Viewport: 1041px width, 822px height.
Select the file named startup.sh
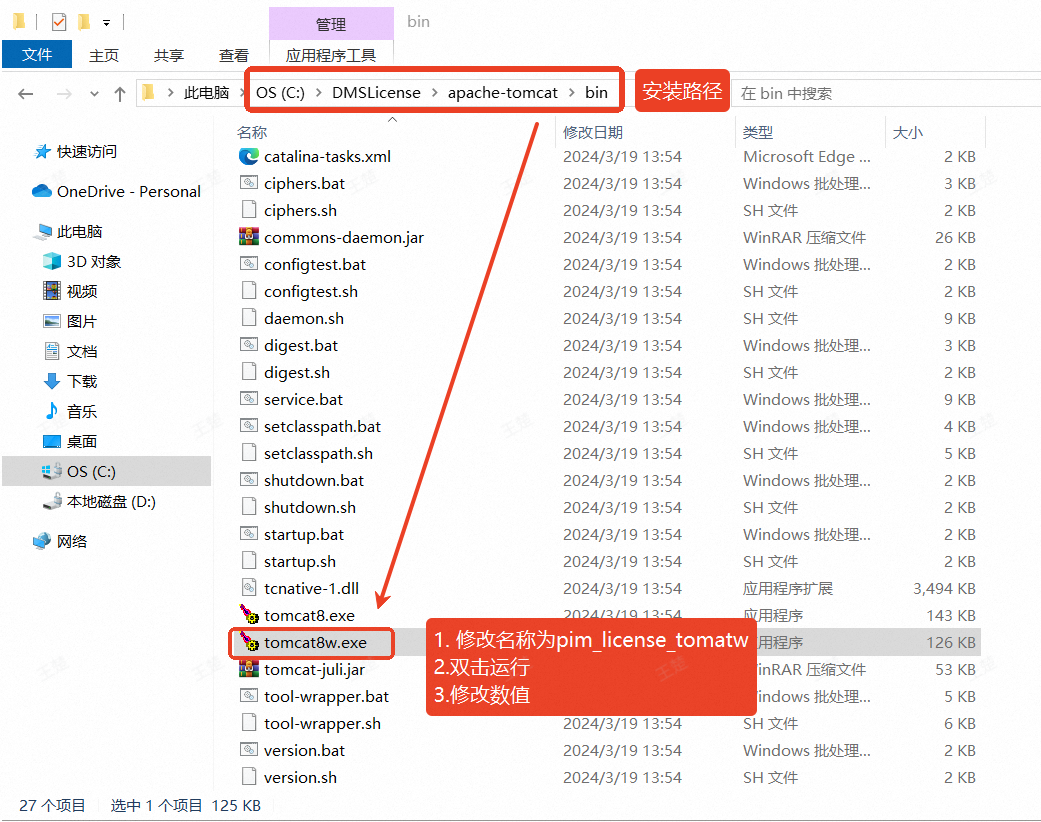[300, 562]
